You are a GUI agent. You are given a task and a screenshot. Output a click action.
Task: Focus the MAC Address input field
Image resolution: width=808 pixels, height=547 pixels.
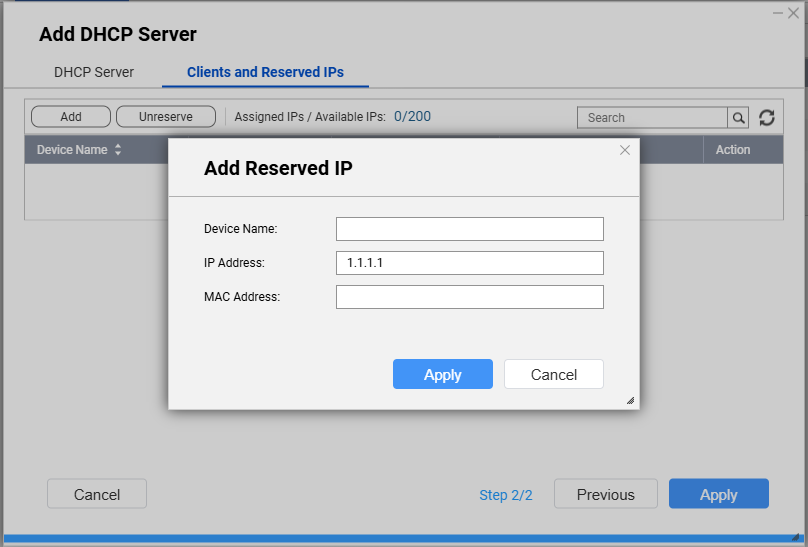click(x=469, y=297)
